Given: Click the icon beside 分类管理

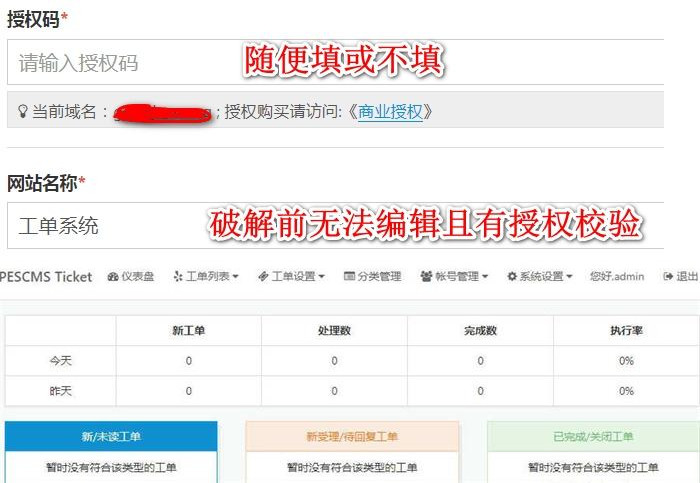Looking at the screenshot, I should 349,277.
